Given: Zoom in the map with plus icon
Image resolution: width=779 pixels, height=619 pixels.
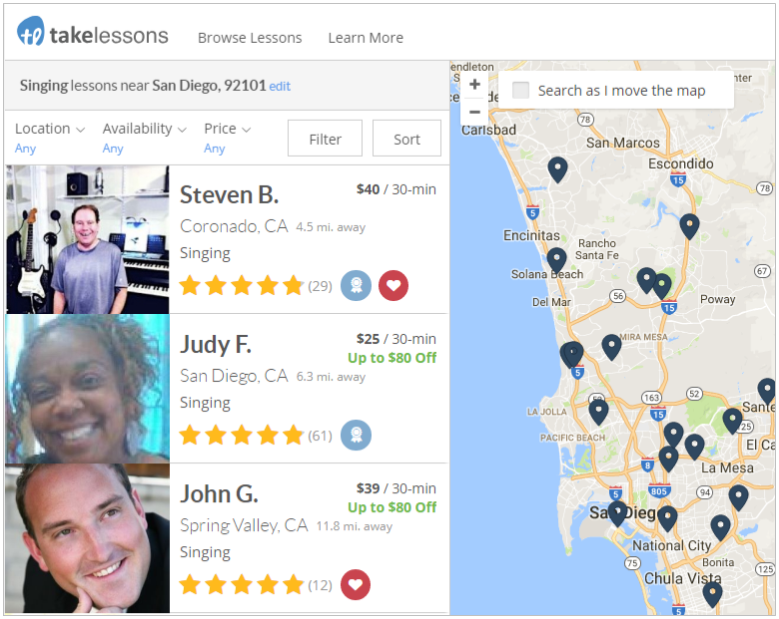Looking at the screenshot, I should tap(474, 84).
